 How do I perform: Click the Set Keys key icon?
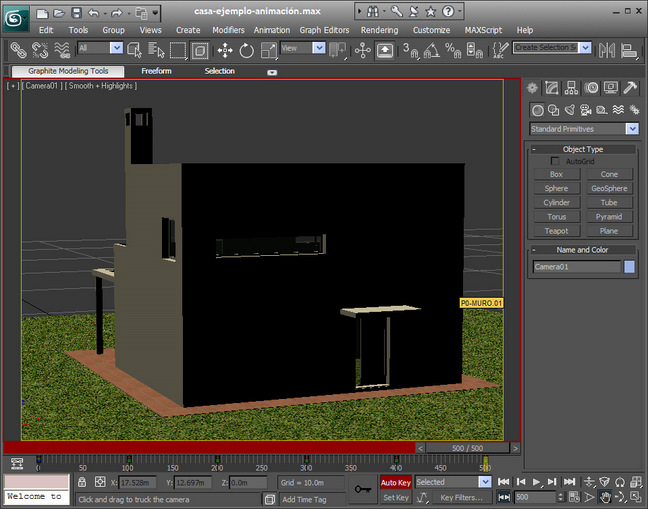coord(364,489)
